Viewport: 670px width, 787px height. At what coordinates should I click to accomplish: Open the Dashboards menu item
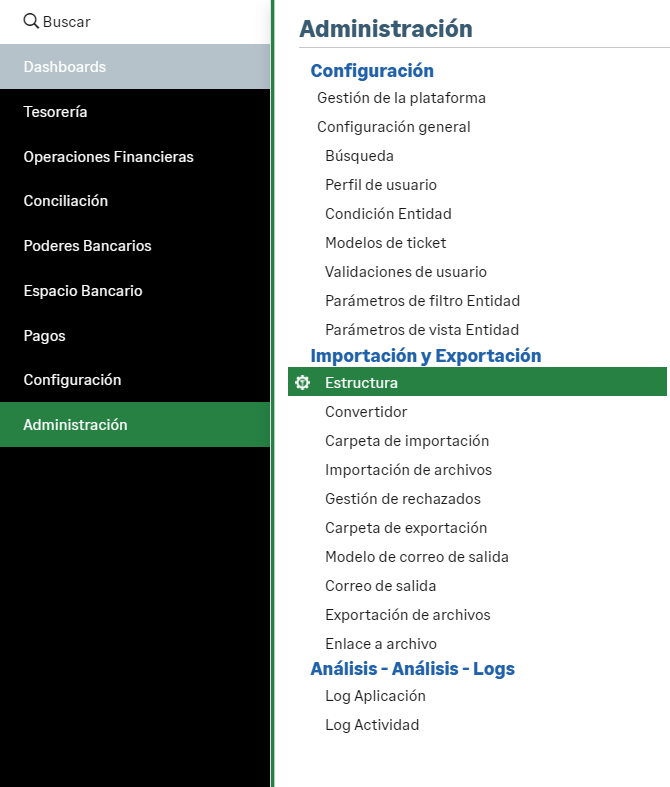pyautogui.click(x=64, y=67)
